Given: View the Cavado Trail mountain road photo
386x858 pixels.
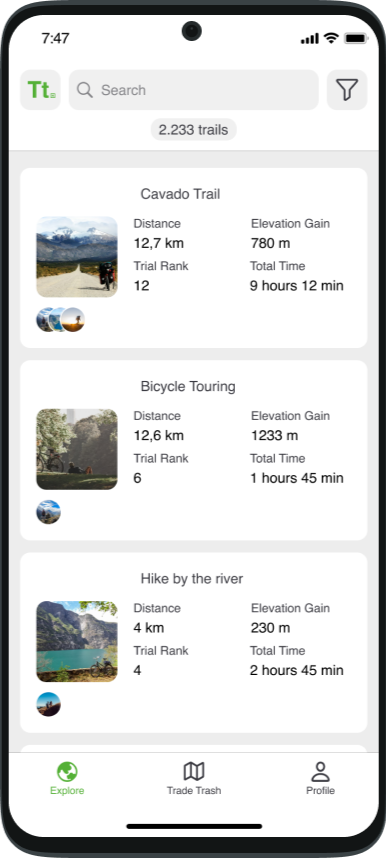Looking at the screenshot, I should coord(77,257).
